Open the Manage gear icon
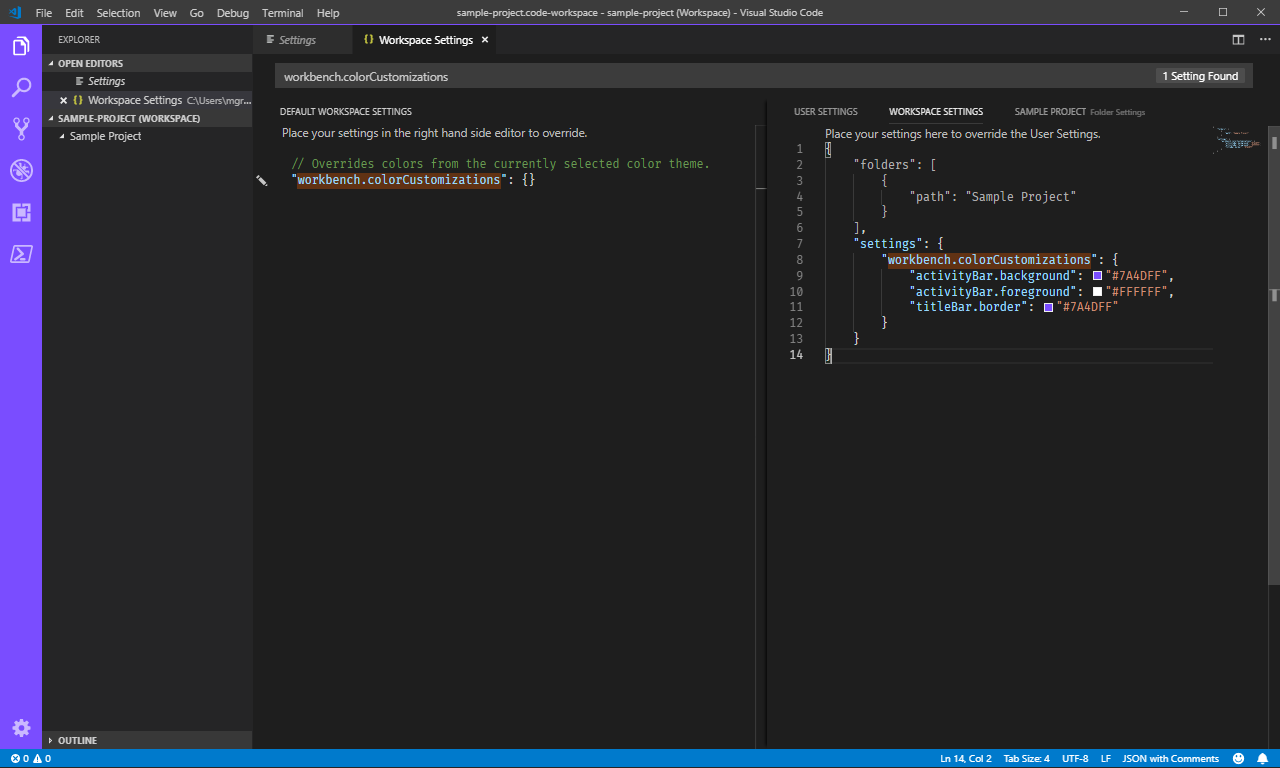This screenshot has width=1280, height=768. point(21,728)
